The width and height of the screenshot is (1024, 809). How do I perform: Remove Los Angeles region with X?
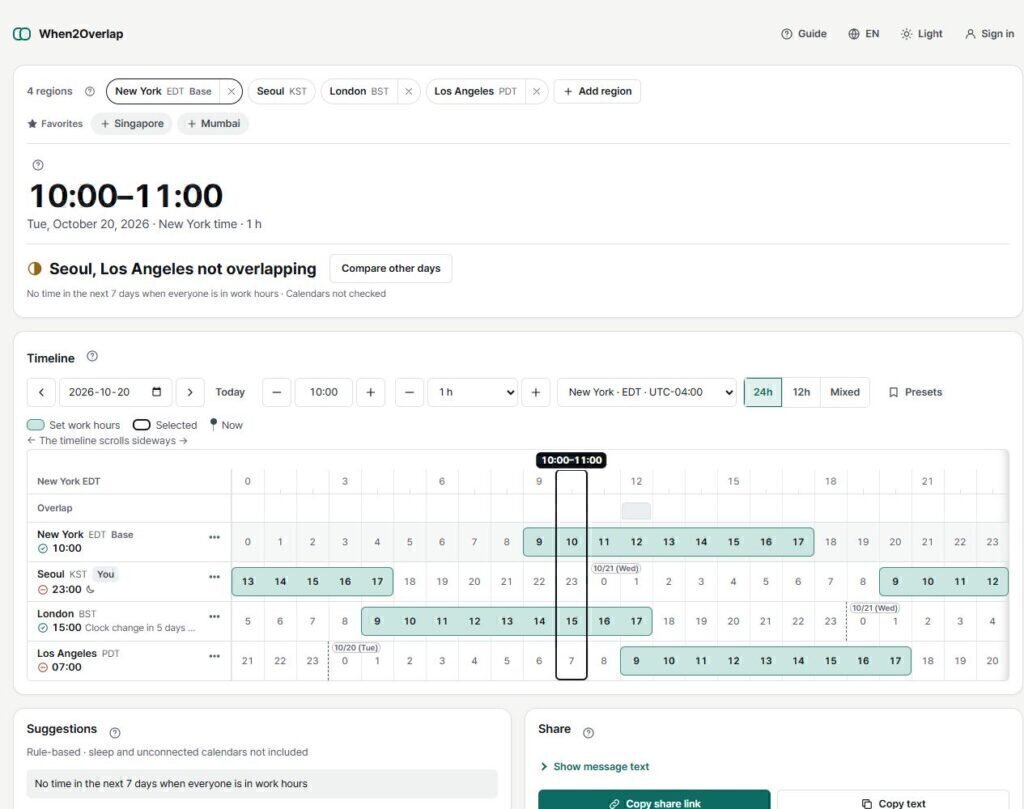(x=536, y=91)
